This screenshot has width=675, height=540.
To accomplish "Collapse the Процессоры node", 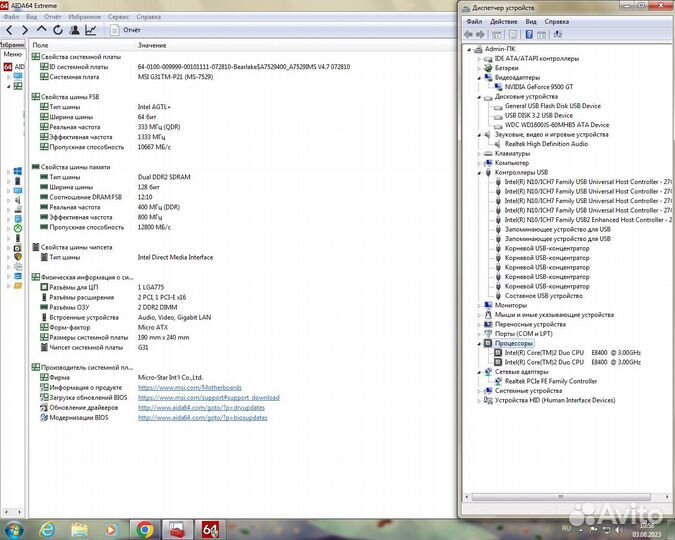I will coord(479,344).
